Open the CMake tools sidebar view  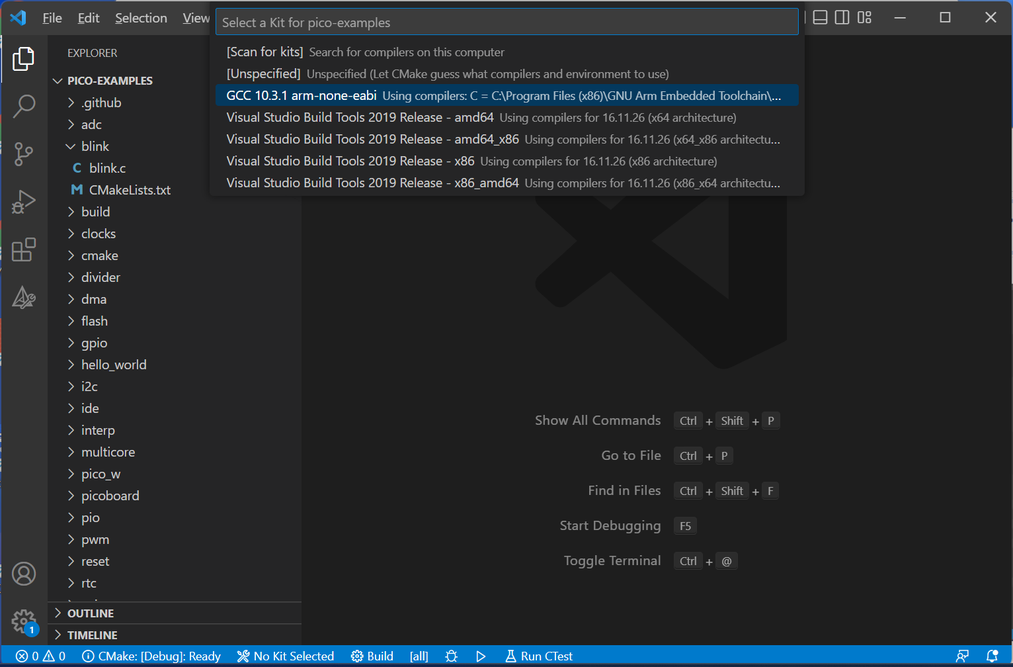(23, 298)
